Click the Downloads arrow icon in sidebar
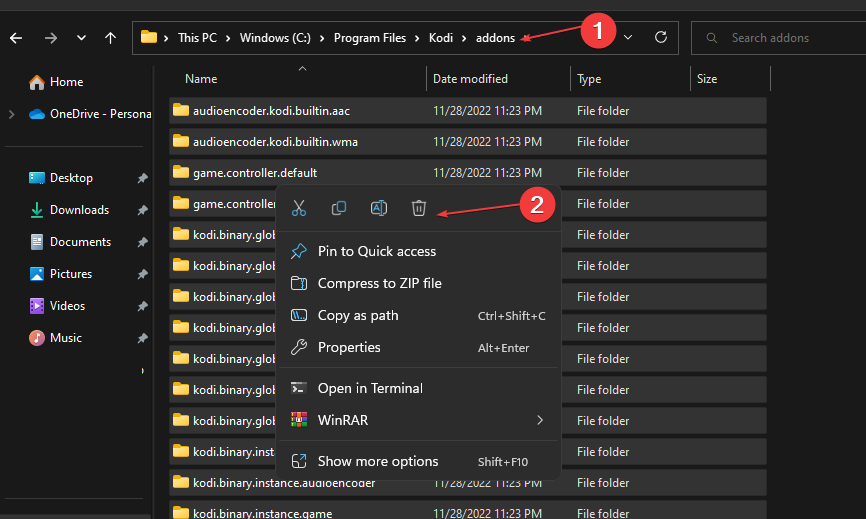This screenshot has height=519, width=866. point(37,210)
